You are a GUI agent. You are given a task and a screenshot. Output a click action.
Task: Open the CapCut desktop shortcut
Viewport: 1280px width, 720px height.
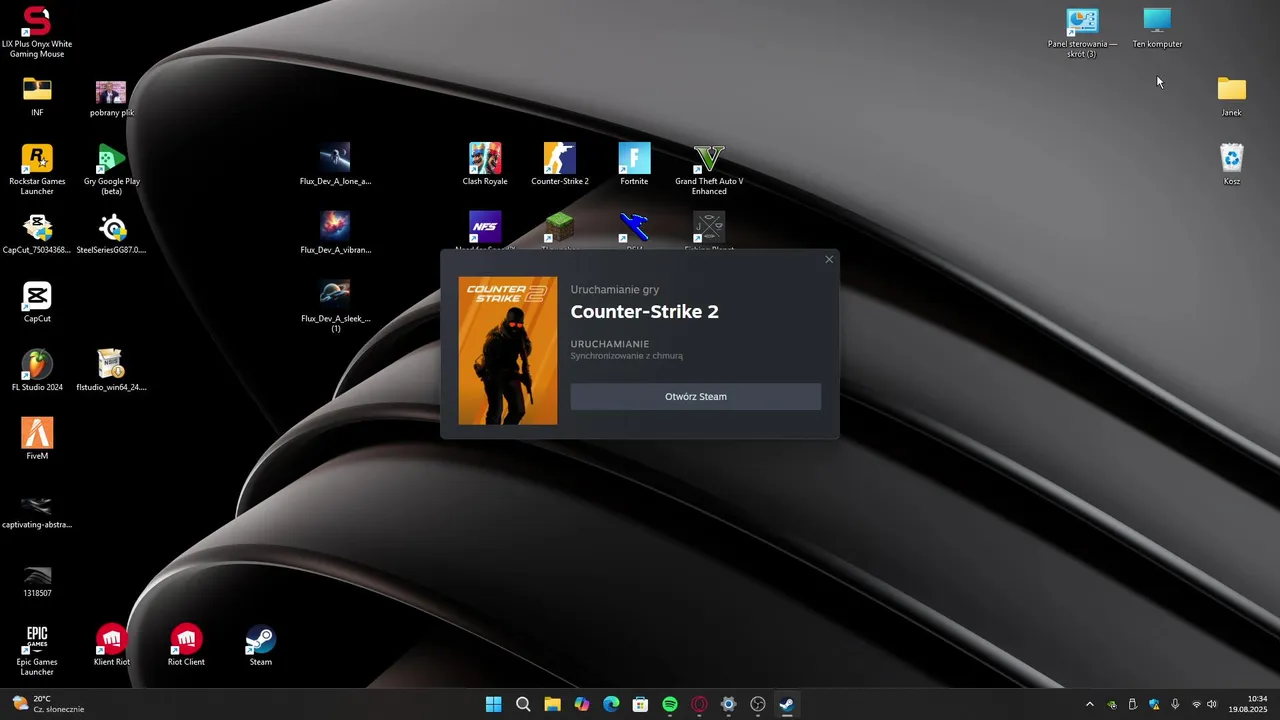point(37,301)
